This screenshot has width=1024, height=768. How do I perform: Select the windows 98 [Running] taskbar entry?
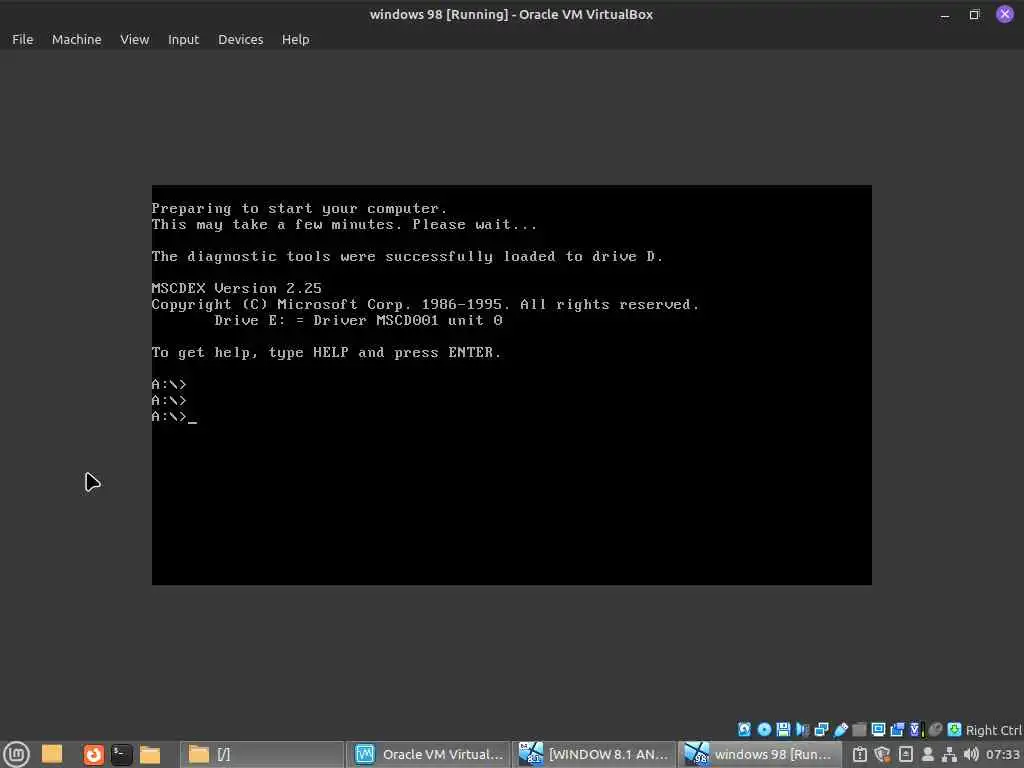point(760,754)
